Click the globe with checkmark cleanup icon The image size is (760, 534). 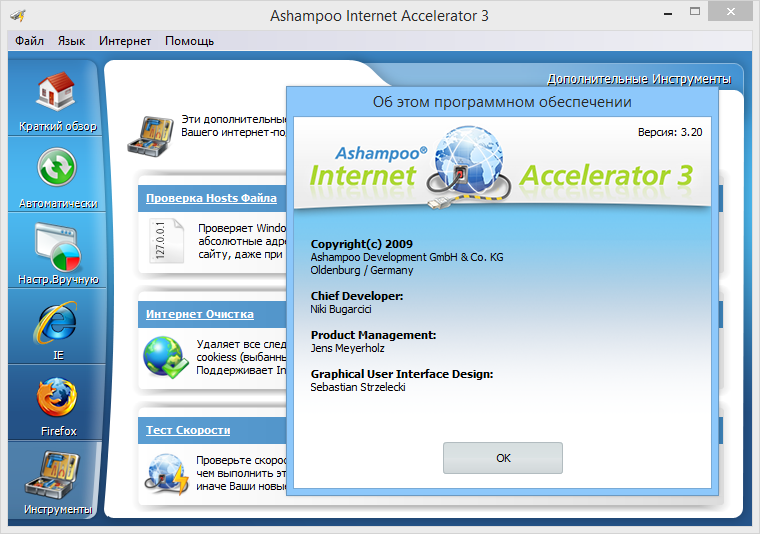coord(165,357)
